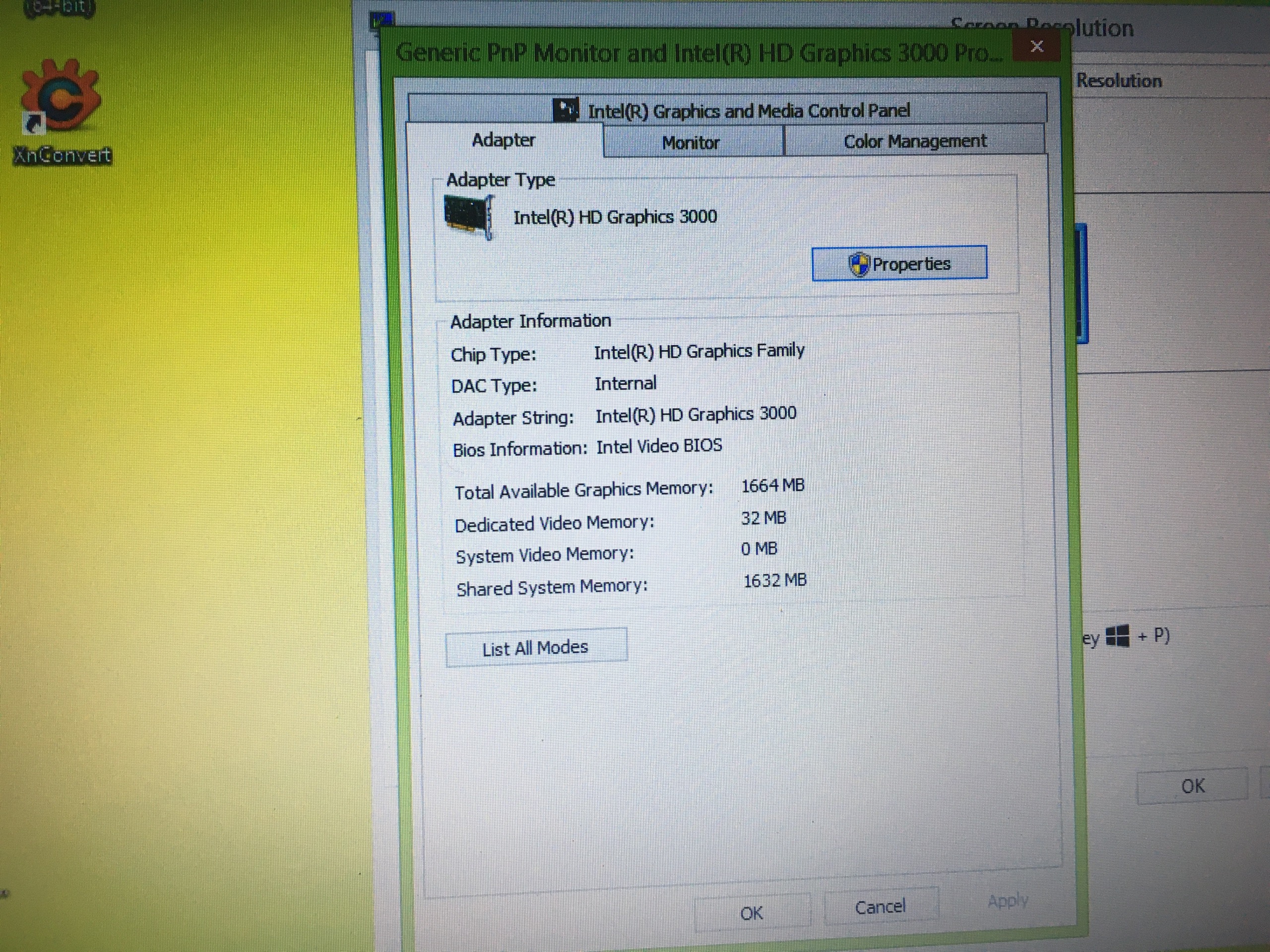Select the partially visible 64-bit desktop shortcut
This screenshot has width=1270, height=952.
[x=60, y=8]
